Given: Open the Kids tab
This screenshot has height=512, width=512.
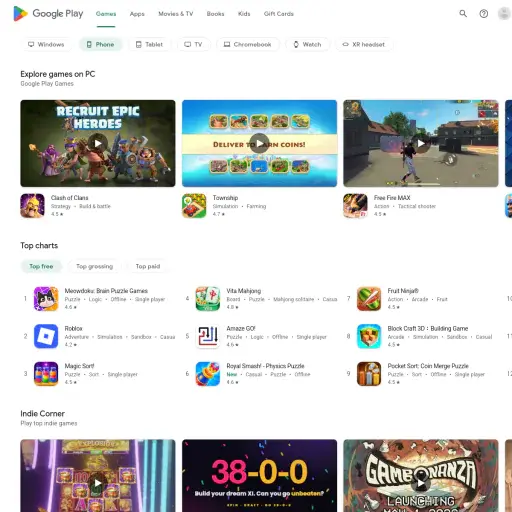Looking at the screenshot, I should point(244,14).
